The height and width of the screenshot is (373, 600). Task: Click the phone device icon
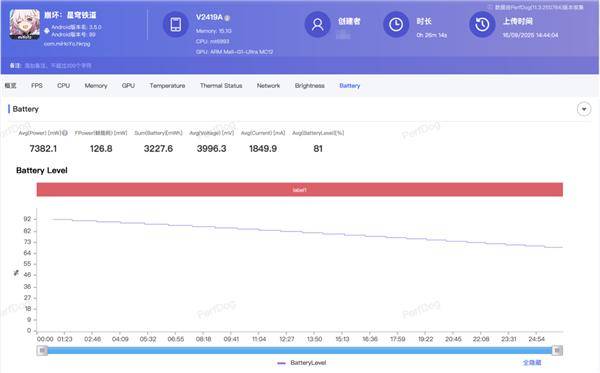(x=176, y=24)
